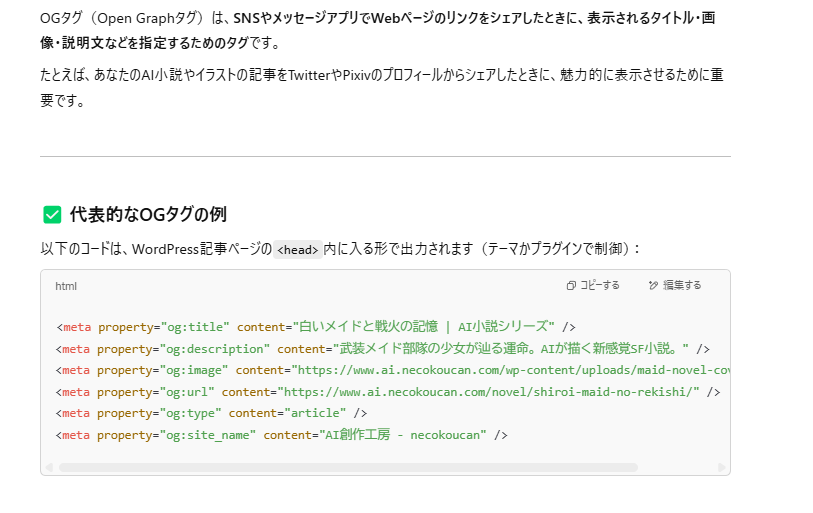Click the copy icon beside コピーする
The height and width of the screenshot is (513, 813).
tap(571, 285)
